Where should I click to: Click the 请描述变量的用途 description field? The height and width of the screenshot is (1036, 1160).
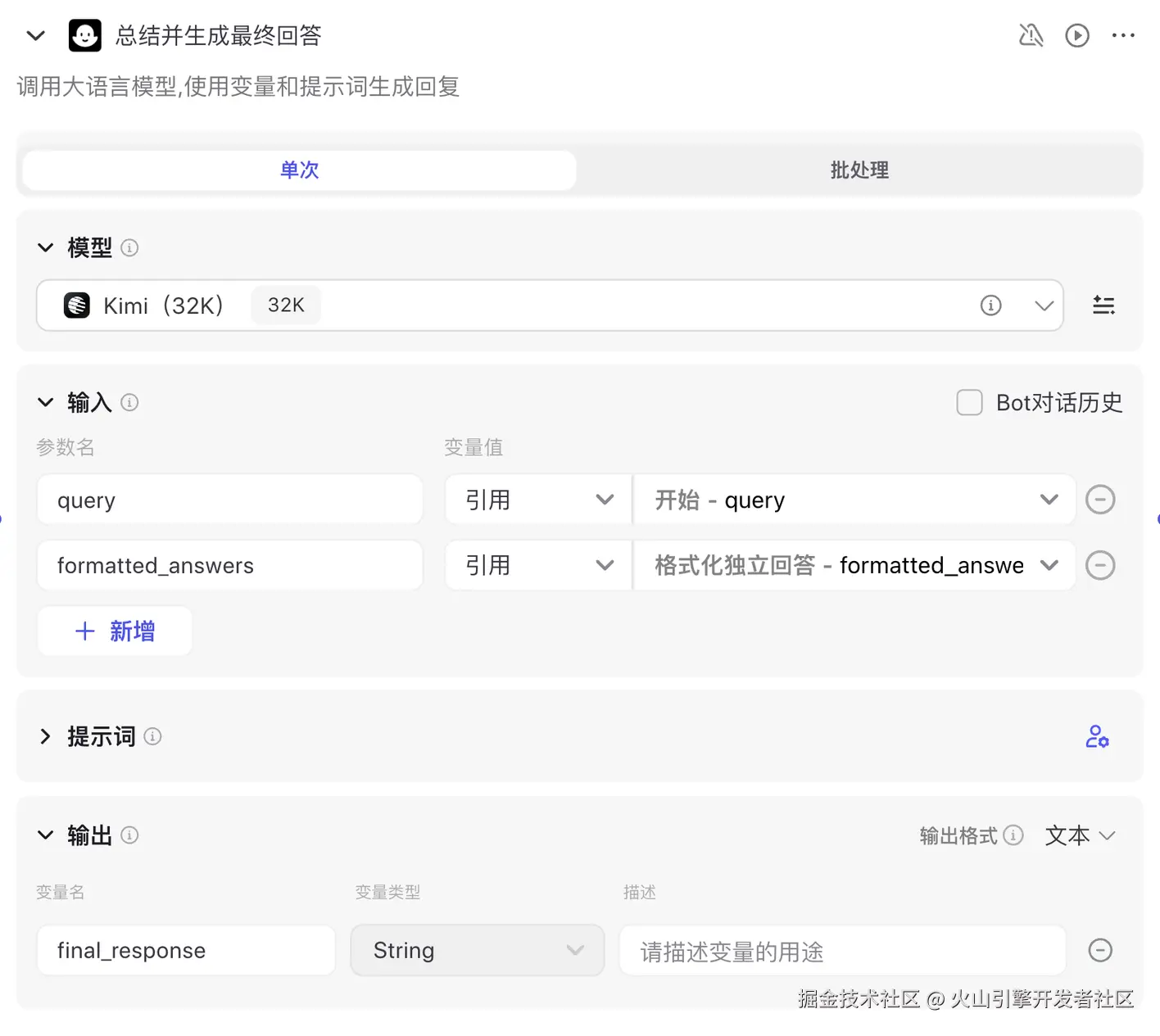843,950
